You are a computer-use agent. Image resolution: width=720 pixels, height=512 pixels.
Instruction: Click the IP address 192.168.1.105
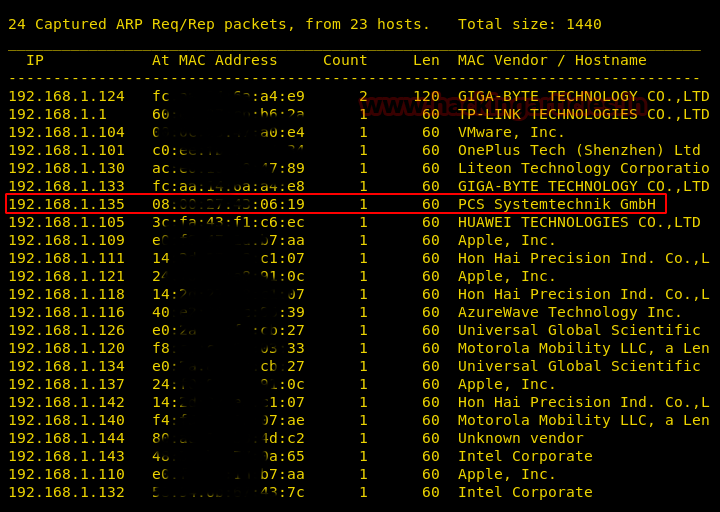(x=67, y=222)
